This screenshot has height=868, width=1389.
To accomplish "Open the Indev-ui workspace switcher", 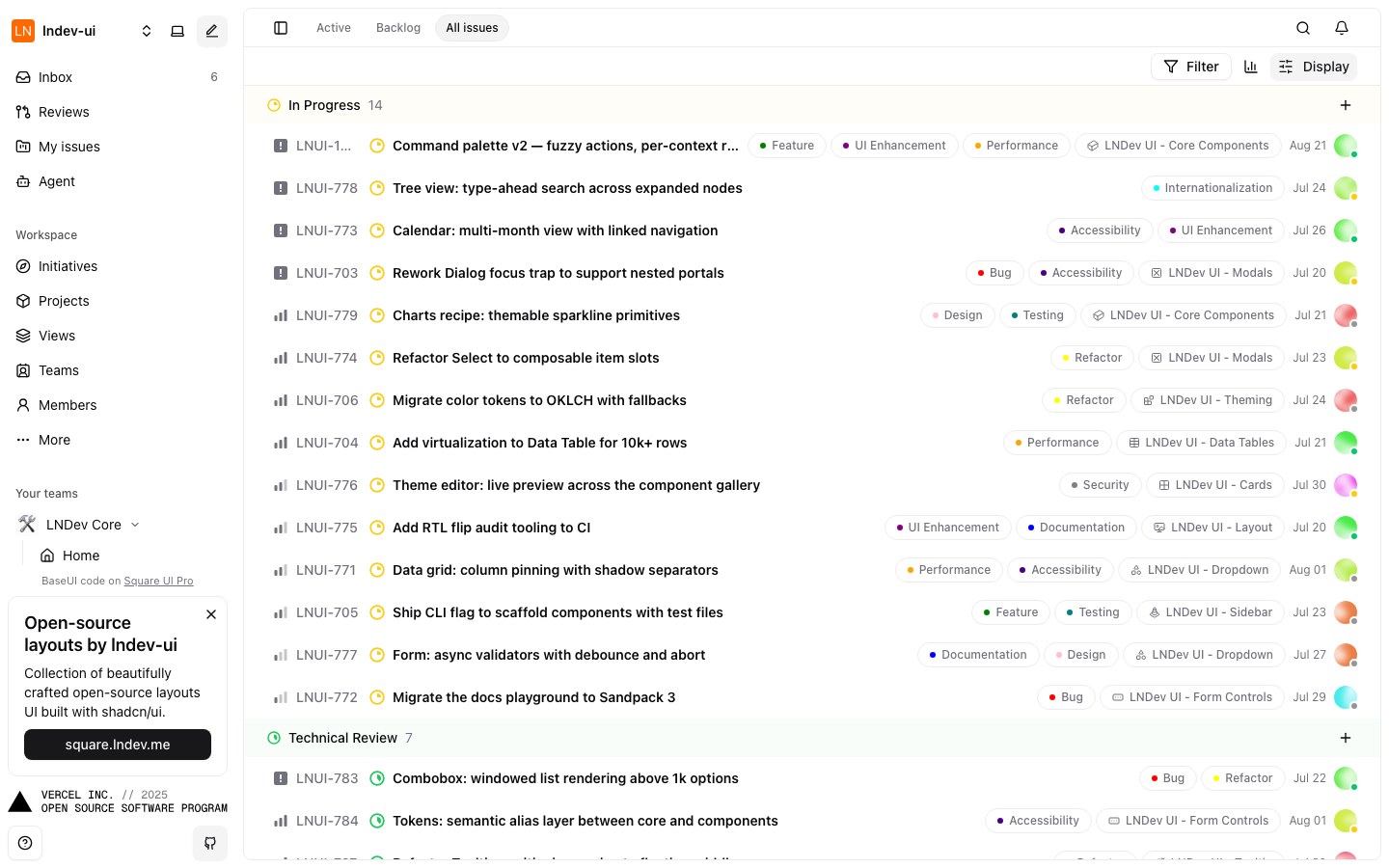I will tap(83, 31).
